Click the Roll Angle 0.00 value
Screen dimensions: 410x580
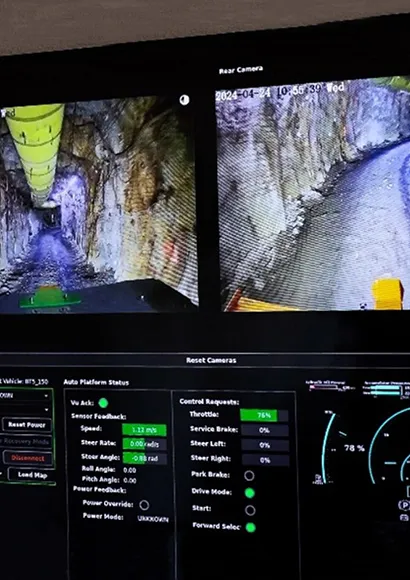[130, 471]
